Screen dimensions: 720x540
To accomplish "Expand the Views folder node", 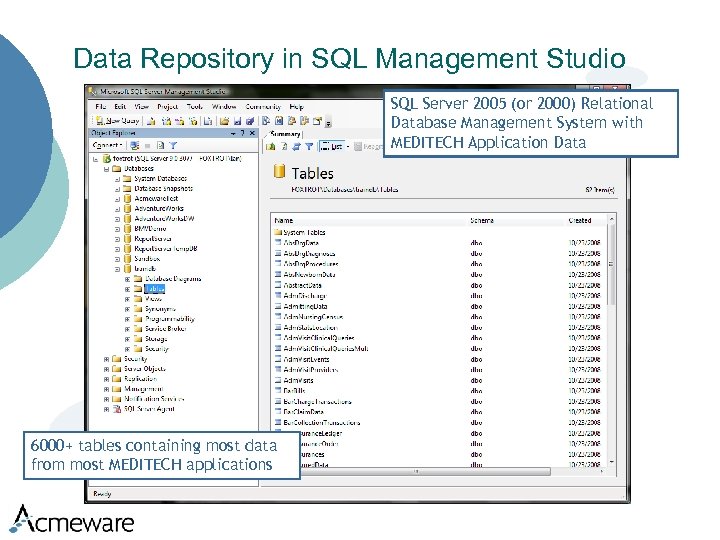I will coord(127,299).
